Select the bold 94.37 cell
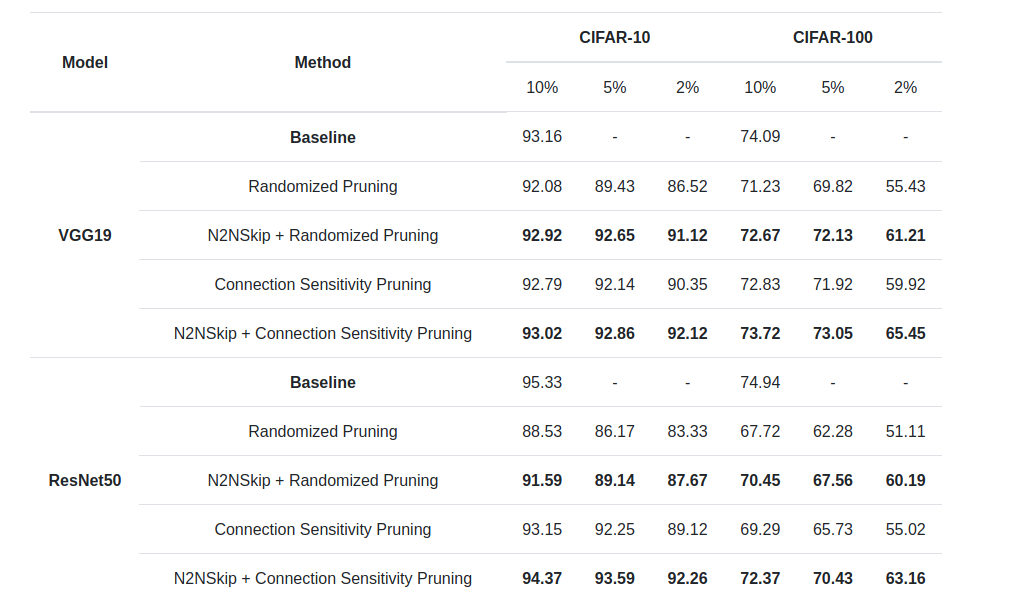This screenshot has height=611, width=1009. (542, 578)
